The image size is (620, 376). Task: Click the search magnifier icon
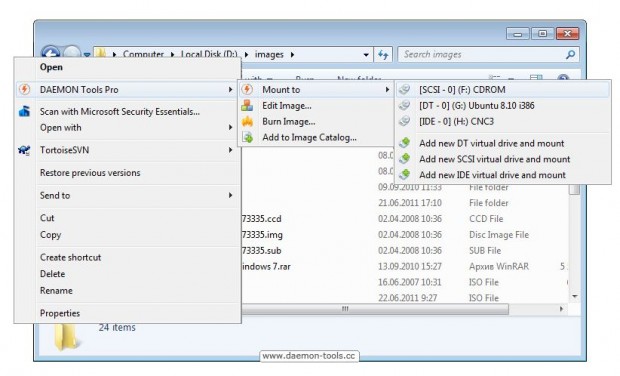570,55
